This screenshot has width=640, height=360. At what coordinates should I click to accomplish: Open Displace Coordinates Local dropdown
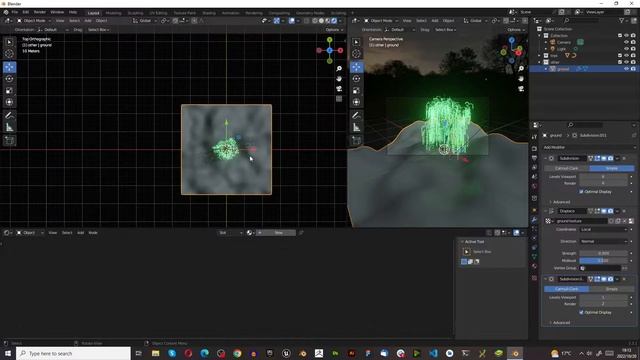pos(604,229)
